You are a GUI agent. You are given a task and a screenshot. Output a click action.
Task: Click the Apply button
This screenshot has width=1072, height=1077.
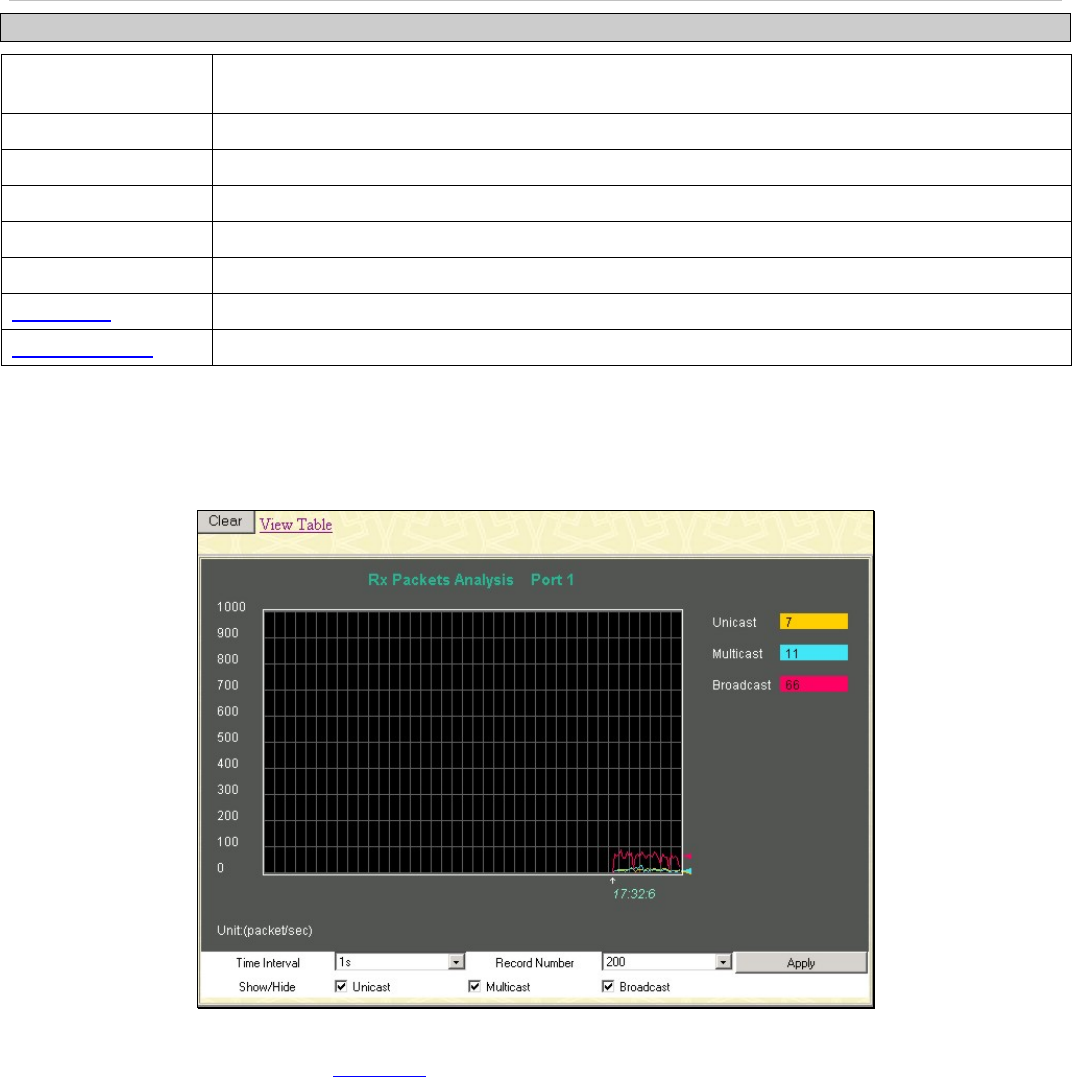pyautogui.click(x=801, y=963)
